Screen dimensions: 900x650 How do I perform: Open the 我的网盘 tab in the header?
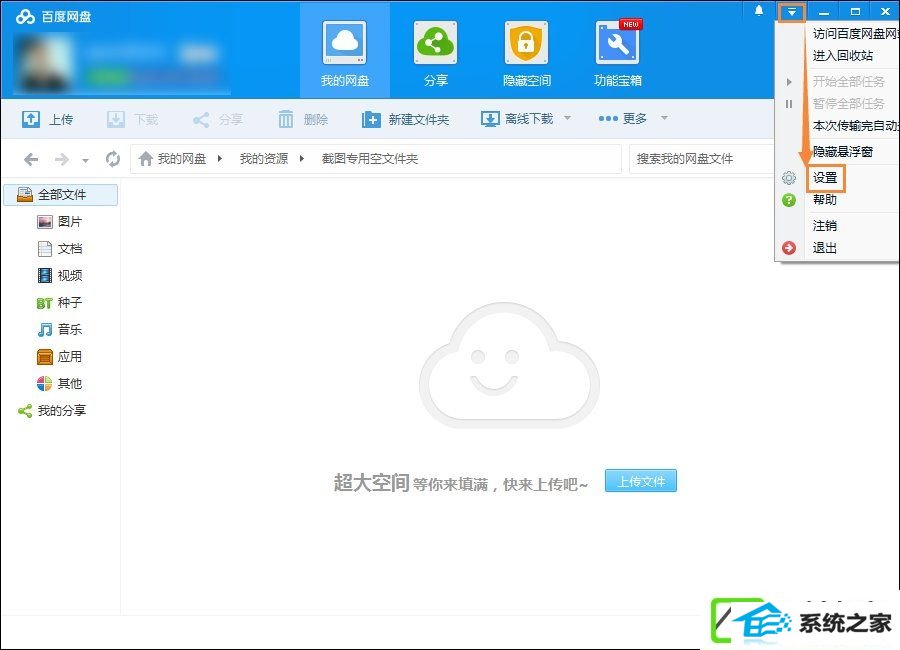[344, 53]
